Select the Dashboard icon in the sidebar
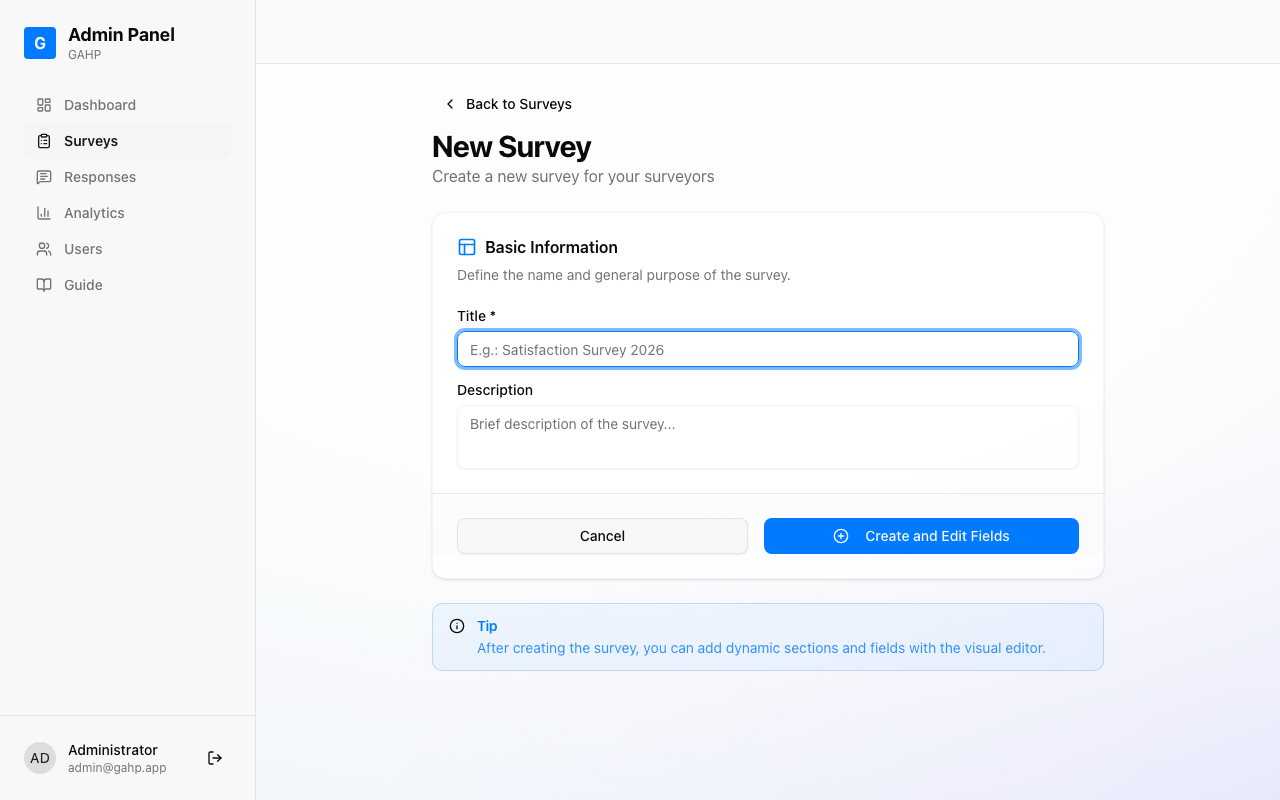Screen dimensions: 1280x800 click(42, 105)
